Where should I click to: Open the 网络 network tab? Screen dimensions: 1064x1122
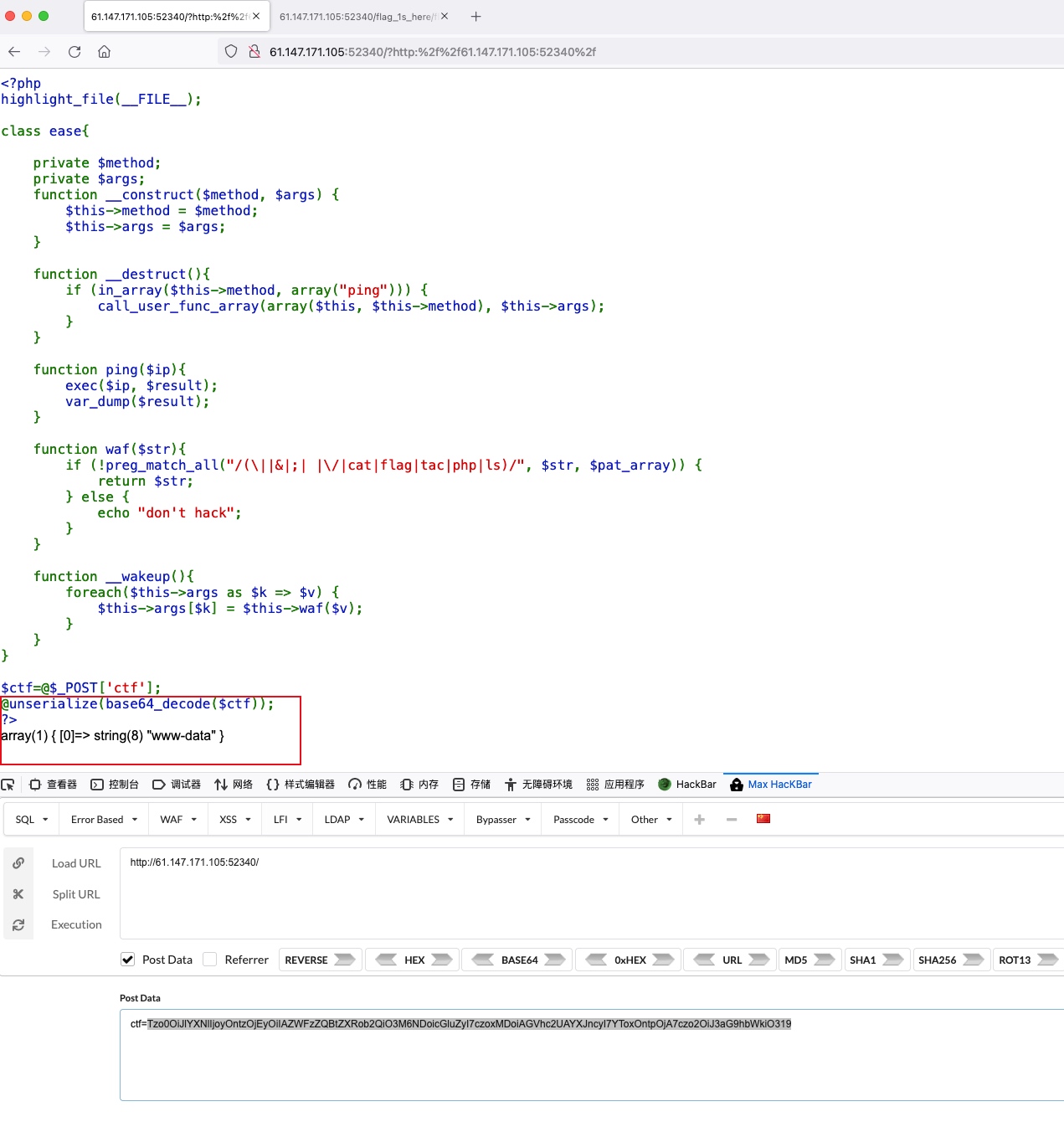(234, 785)
